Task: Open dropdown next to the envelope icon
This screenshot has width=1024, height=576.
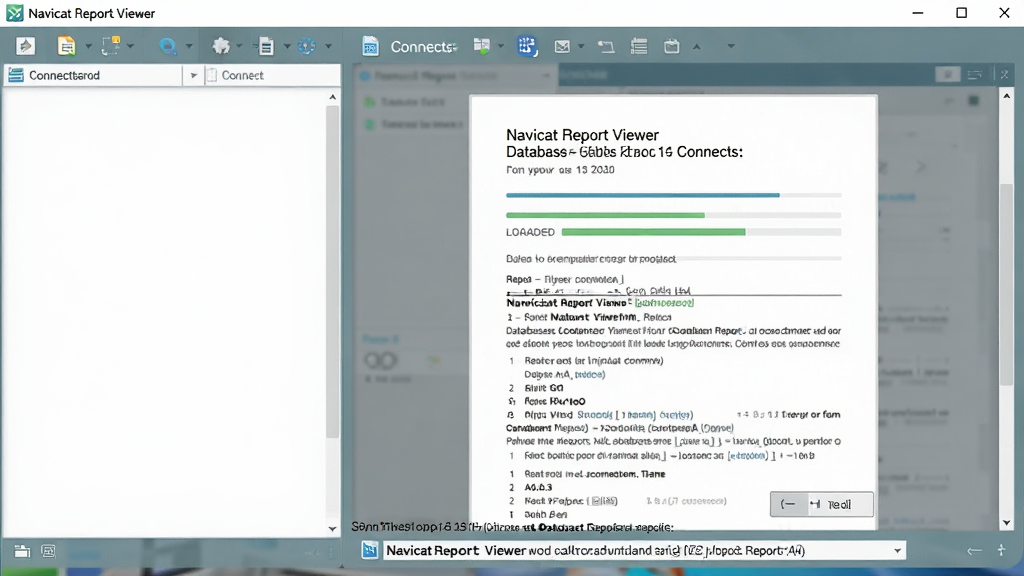Action: [x=581, y=46]
